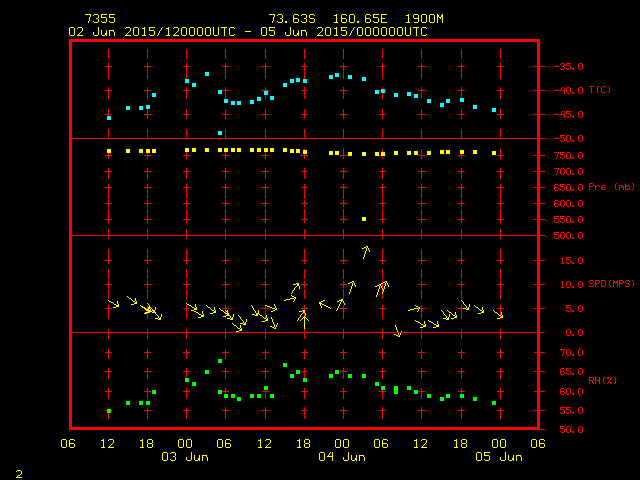
Task: Click the isolated yellow pressure point near 550
Action: click(x=364, y=219)
